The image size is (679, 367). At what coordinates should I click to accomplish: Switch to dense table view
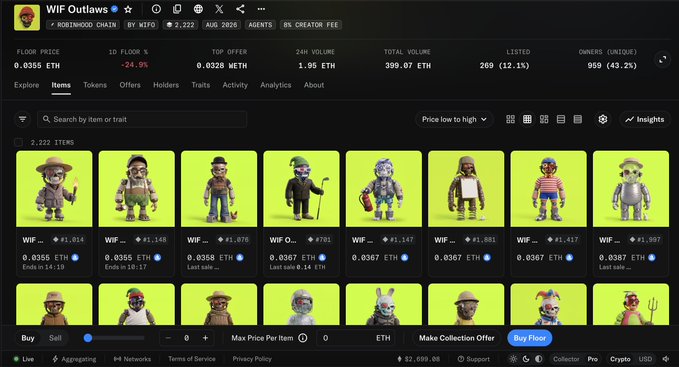point(578,119)
